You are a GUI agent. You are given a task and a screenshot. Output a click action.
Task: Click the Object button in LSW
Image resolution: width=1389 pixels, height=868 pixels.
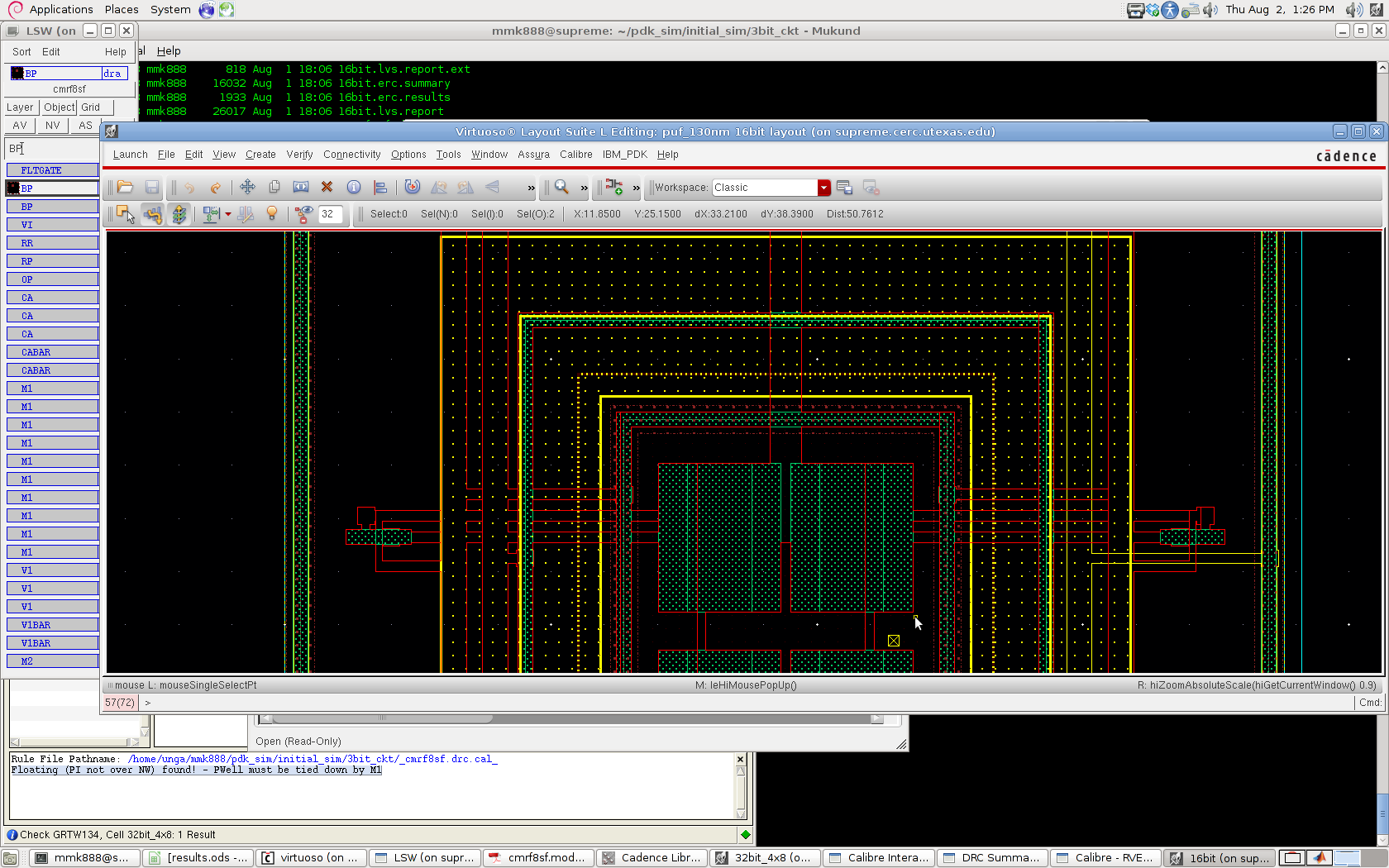(x=59, y=107)
